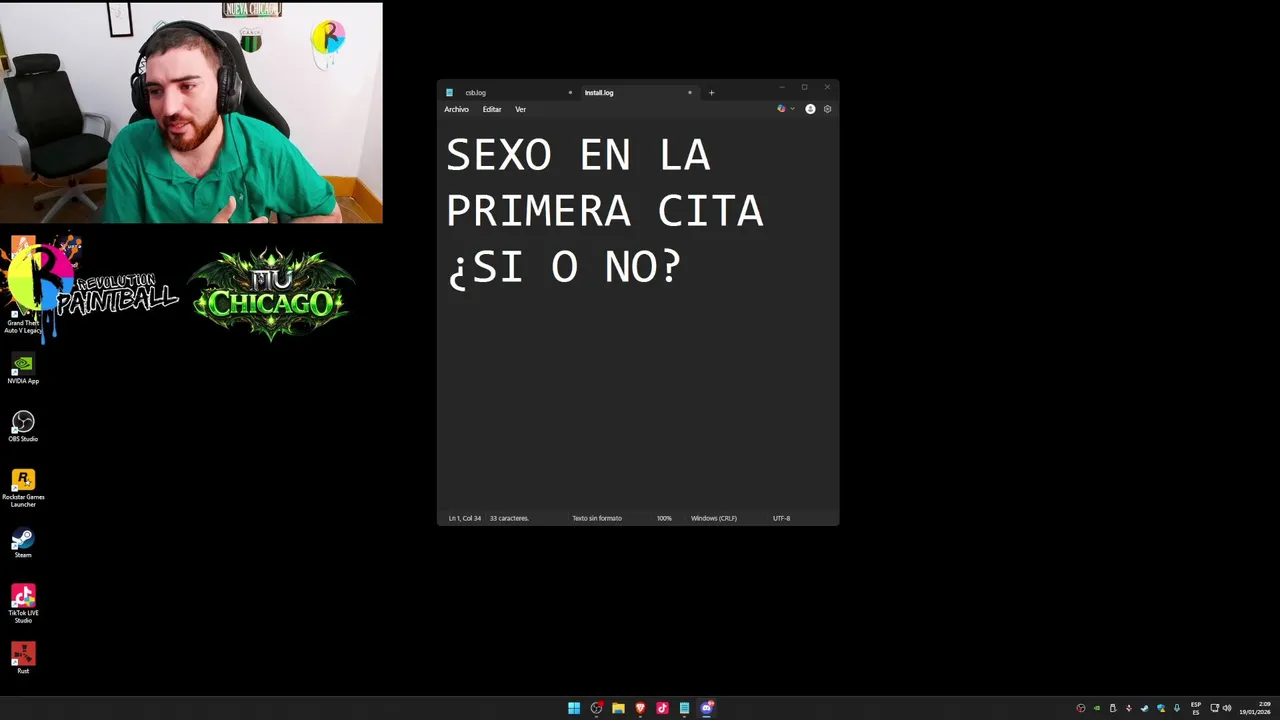1280x720 pixels.
Task: Expand the Copilot dropdown arrow in Notepad
Action: [793, 109]
